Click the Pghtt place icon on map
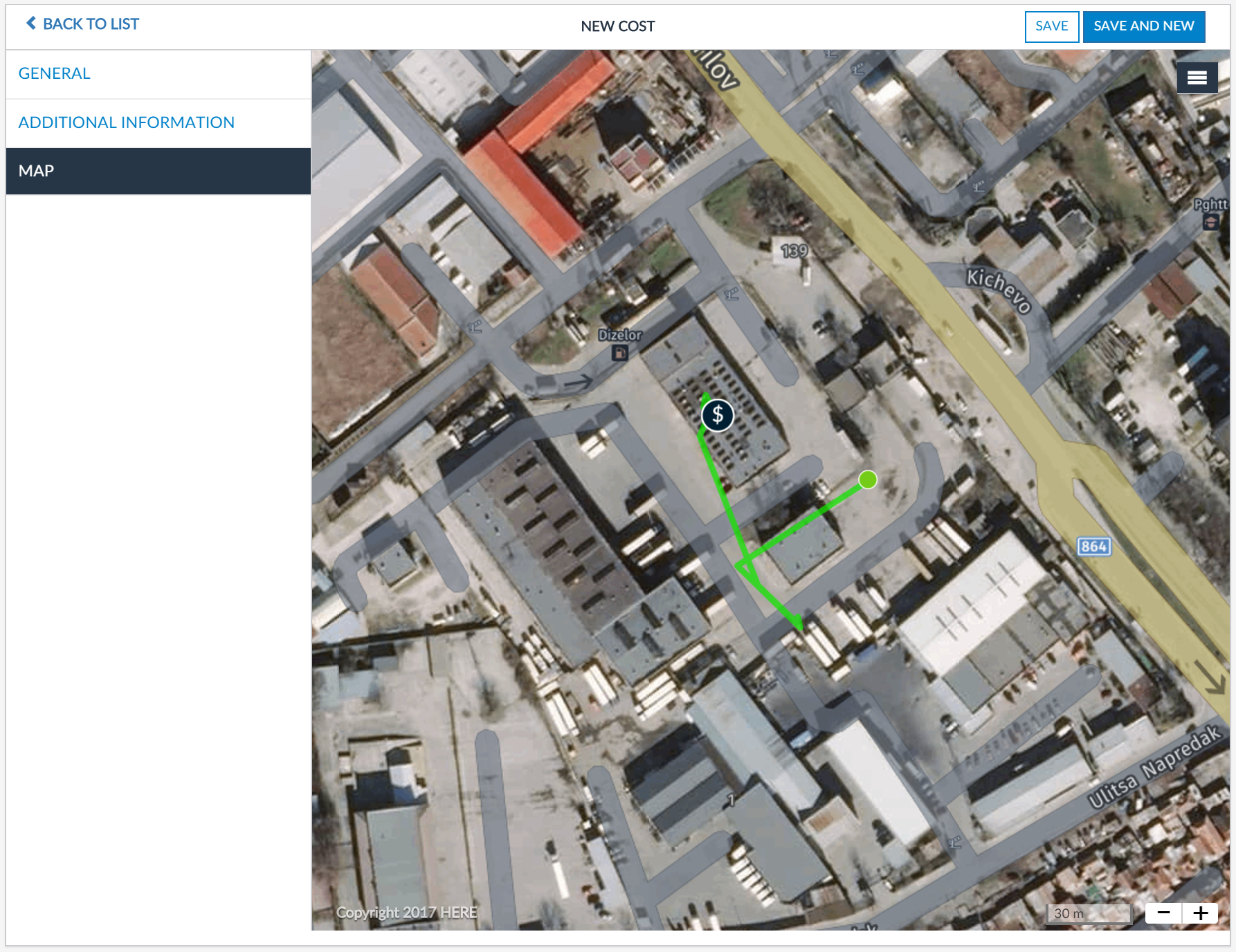Screen dimensions: 1236x952 [1210, 222]
